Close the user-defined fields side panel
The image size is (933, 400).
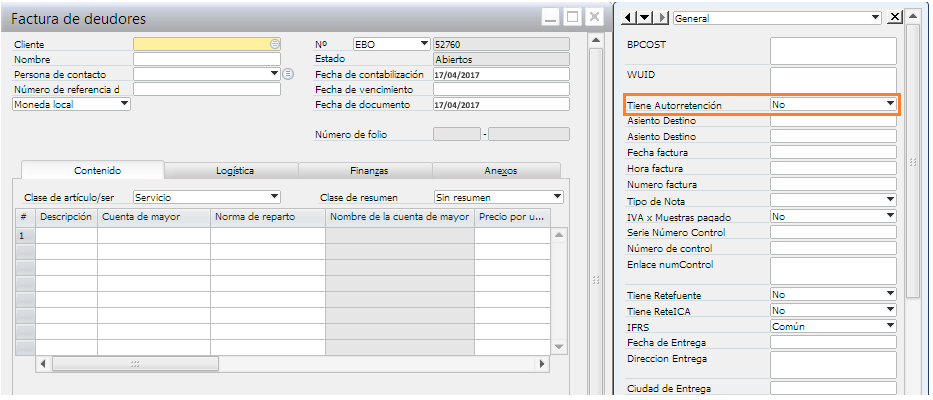click(895, 17)
